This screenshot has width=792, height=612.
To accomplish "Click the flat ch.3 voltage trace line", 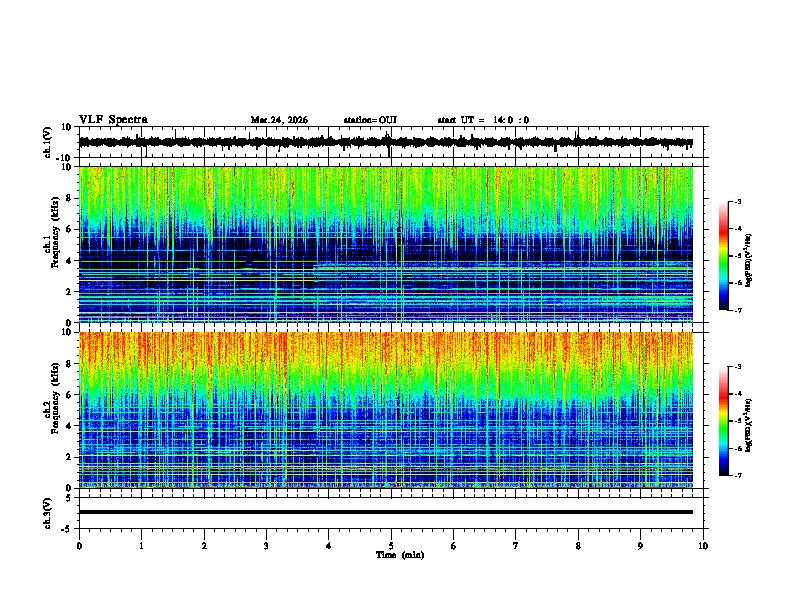I will tap(386, 512).
